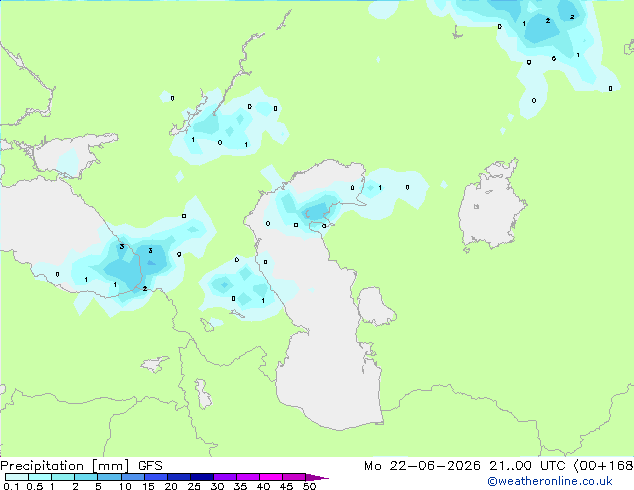Click the 0.1–0.5 mm legend color swatch

point(17,477)
